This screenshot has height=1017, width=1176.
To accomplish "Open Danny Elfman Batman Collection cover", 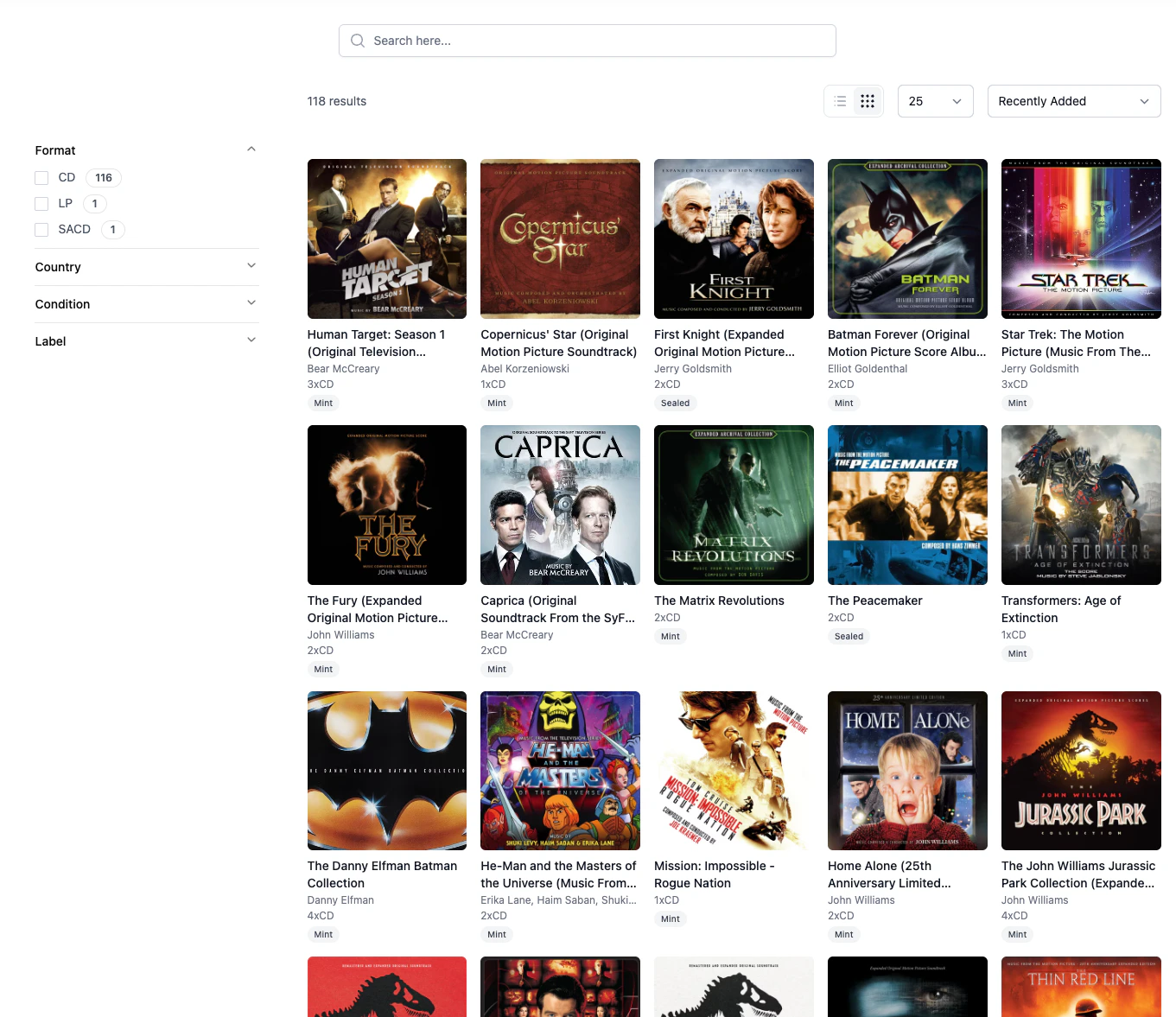I will pyautogui.click(x=387, y=771).
